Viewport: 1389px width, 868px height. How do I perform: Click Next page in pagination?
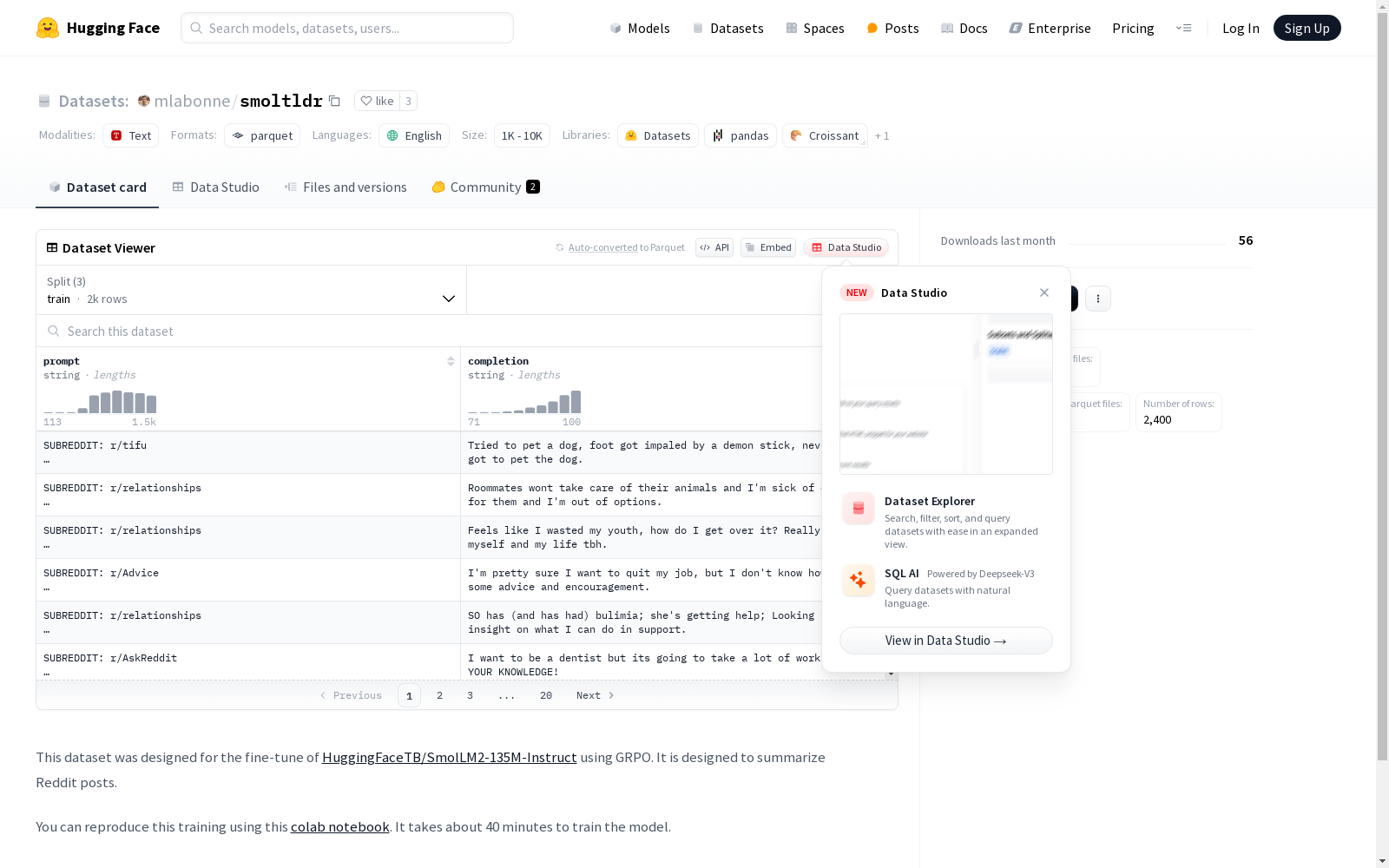pos(596,695)
